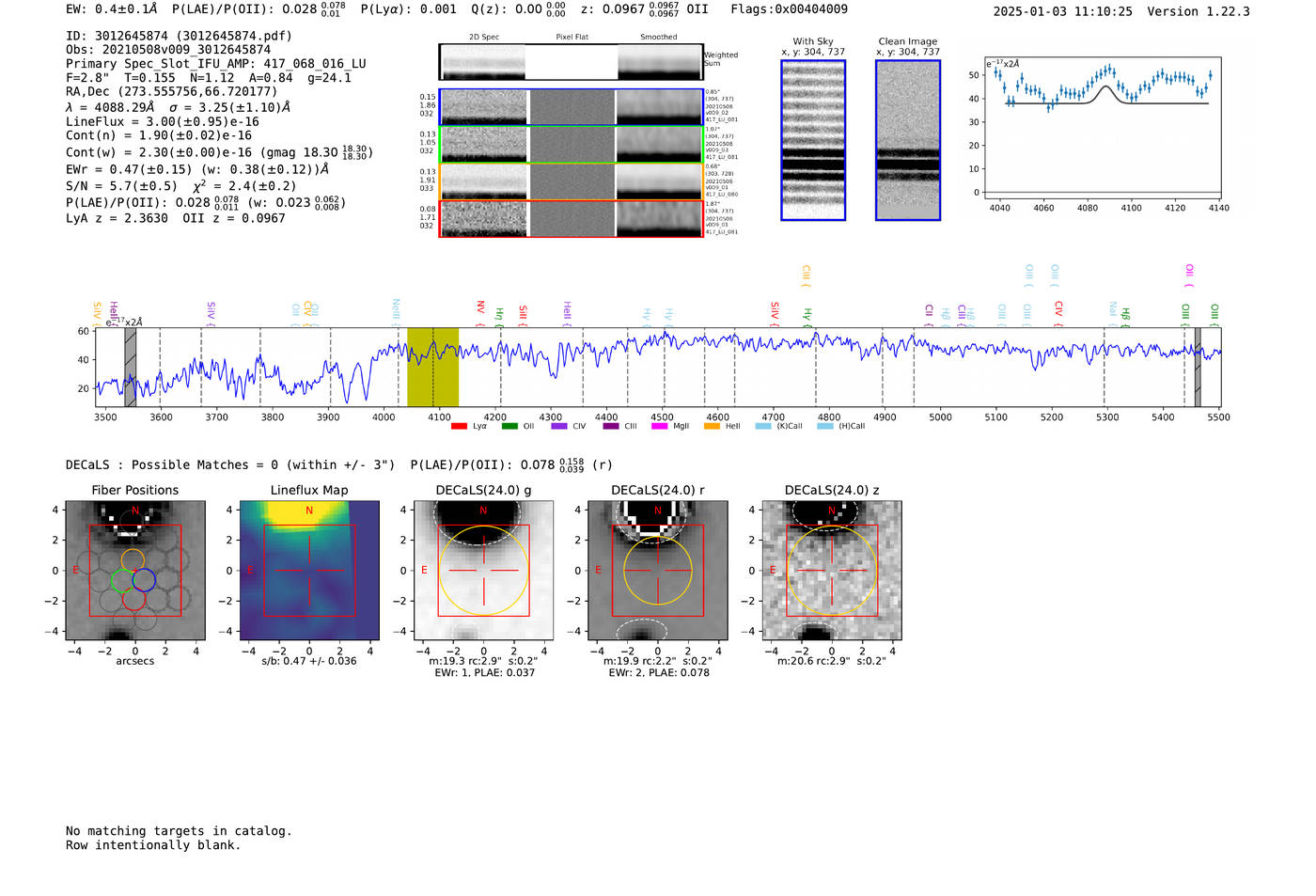Select the CIII legend swatch
1316x896 pixels.
(611, 426)
